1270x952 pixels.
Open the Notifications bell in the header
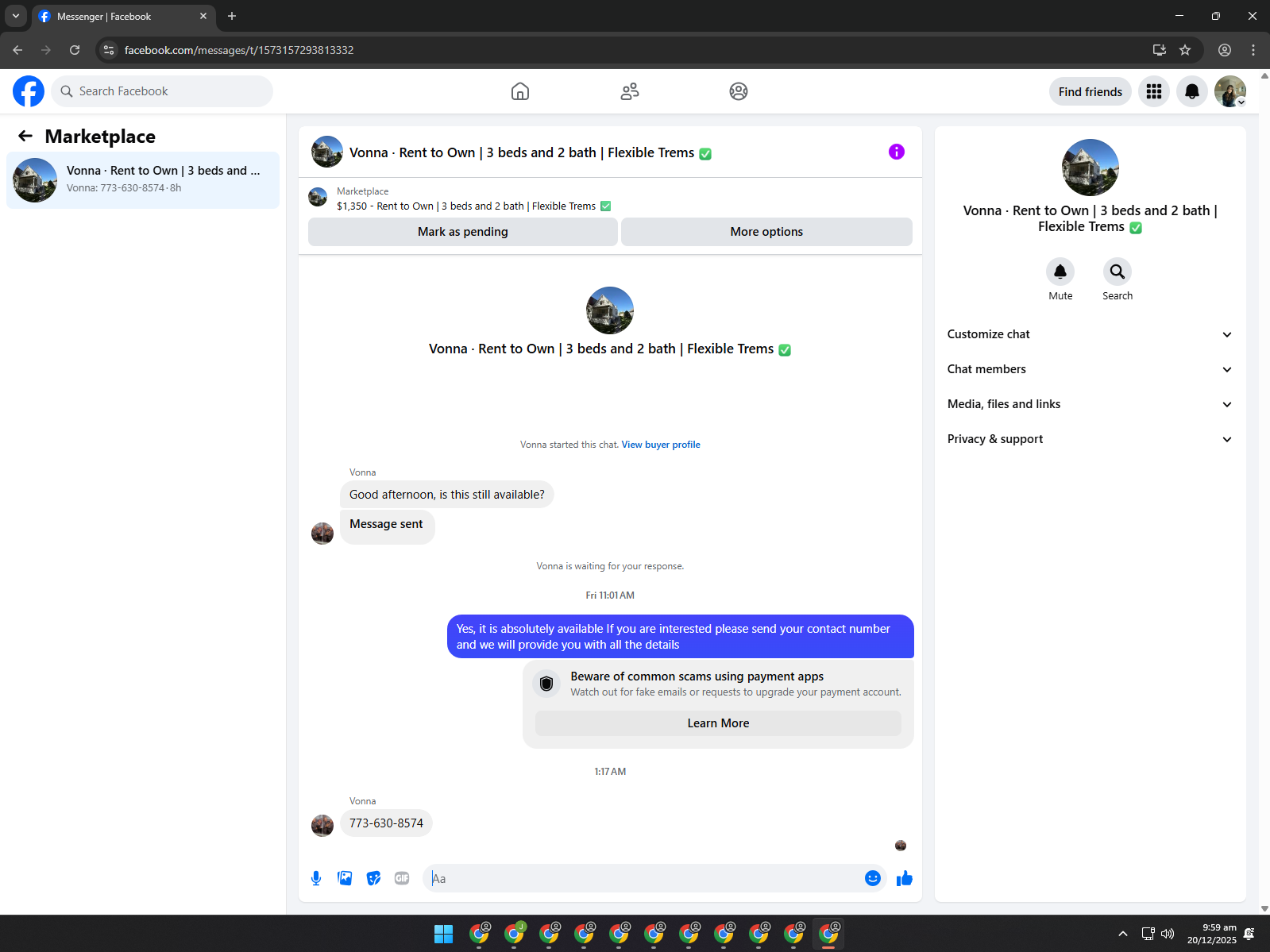point(1192,91)
